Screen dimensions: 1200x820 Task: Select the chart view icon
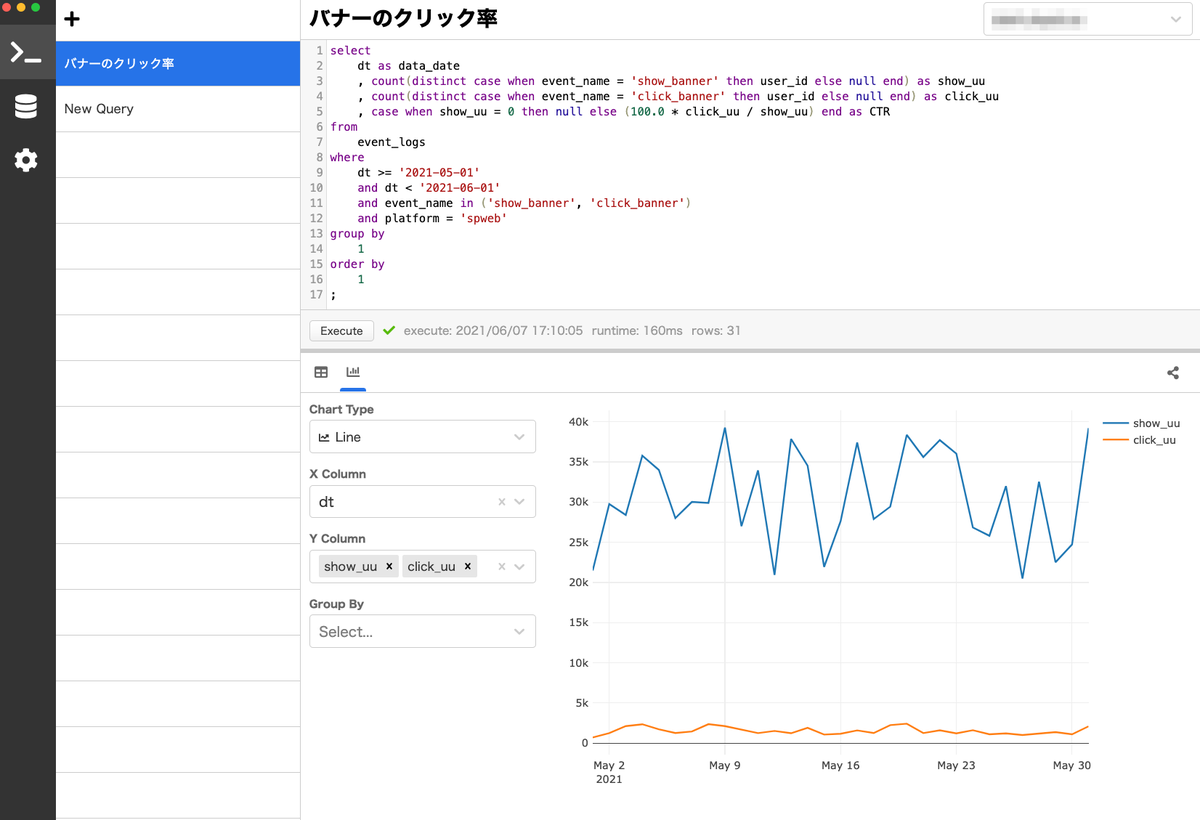coord(352,371)
